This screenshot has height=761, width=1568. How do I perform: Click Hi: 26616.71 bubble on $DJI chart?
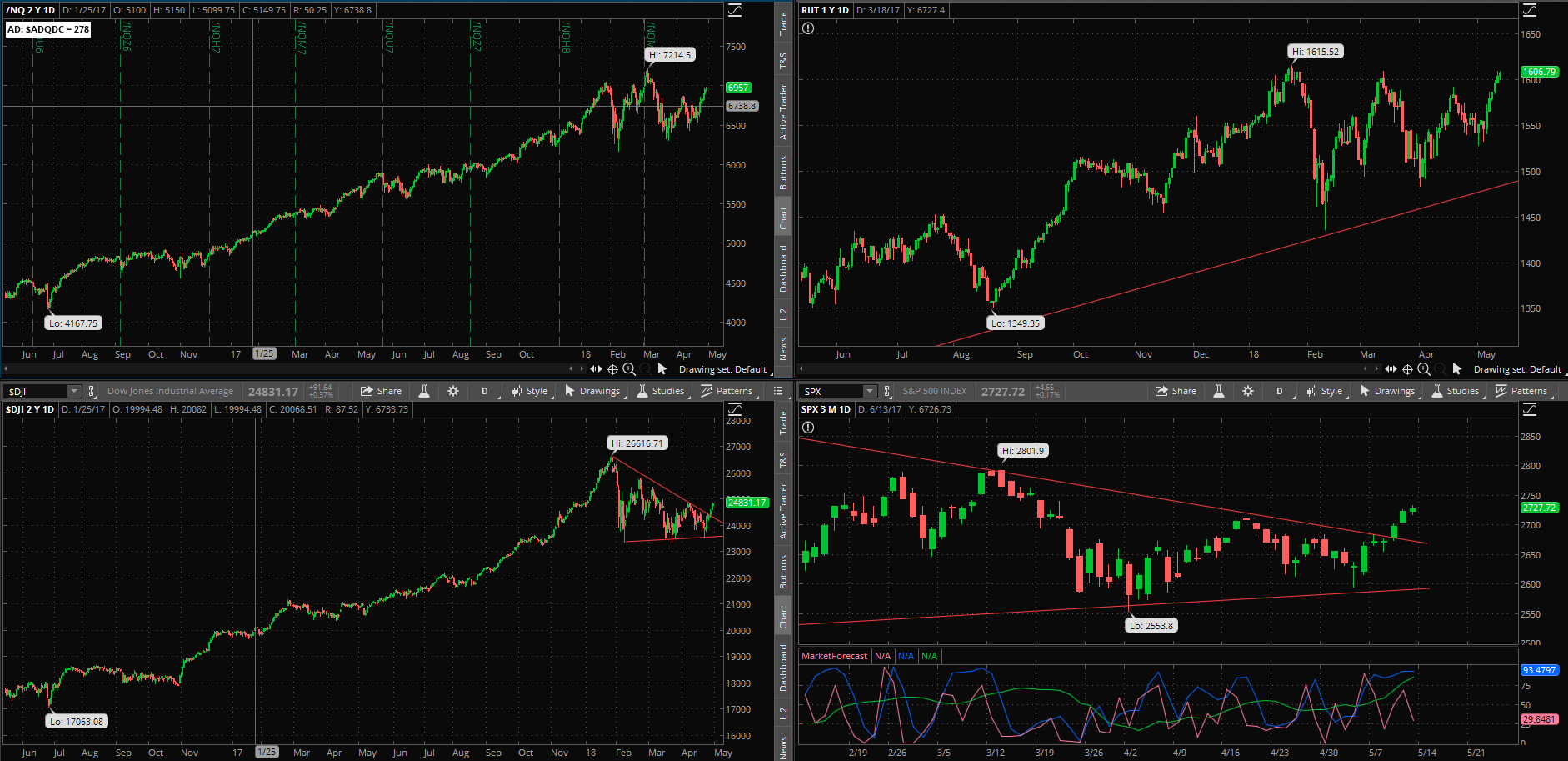coord(637,443)
